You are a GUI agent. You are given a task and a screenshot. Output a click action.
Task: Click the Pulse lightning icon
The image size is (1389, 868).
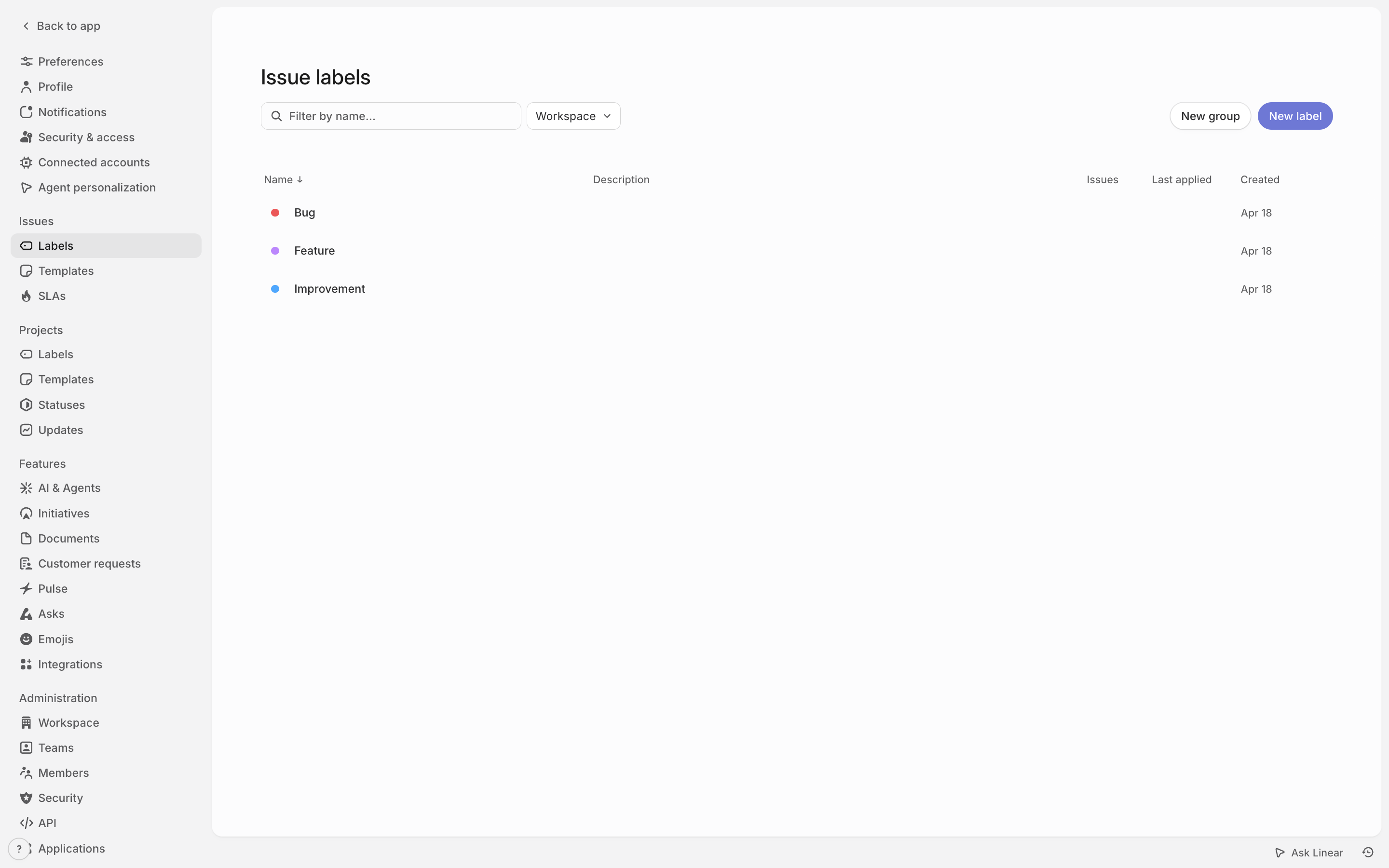[27, 588]
